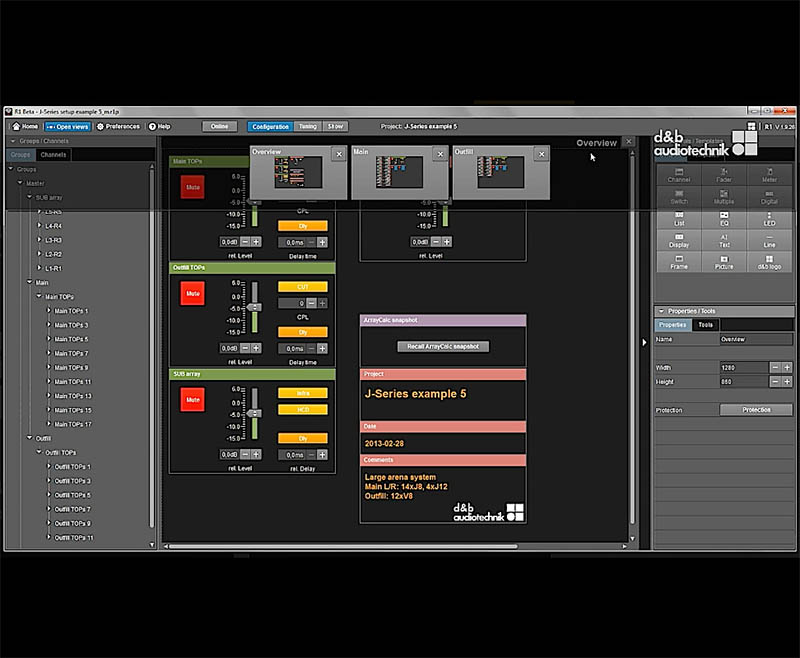Screen dimensions: 800x658
Task: Expand the L2-R2 tree node
Action: [40, 254]
